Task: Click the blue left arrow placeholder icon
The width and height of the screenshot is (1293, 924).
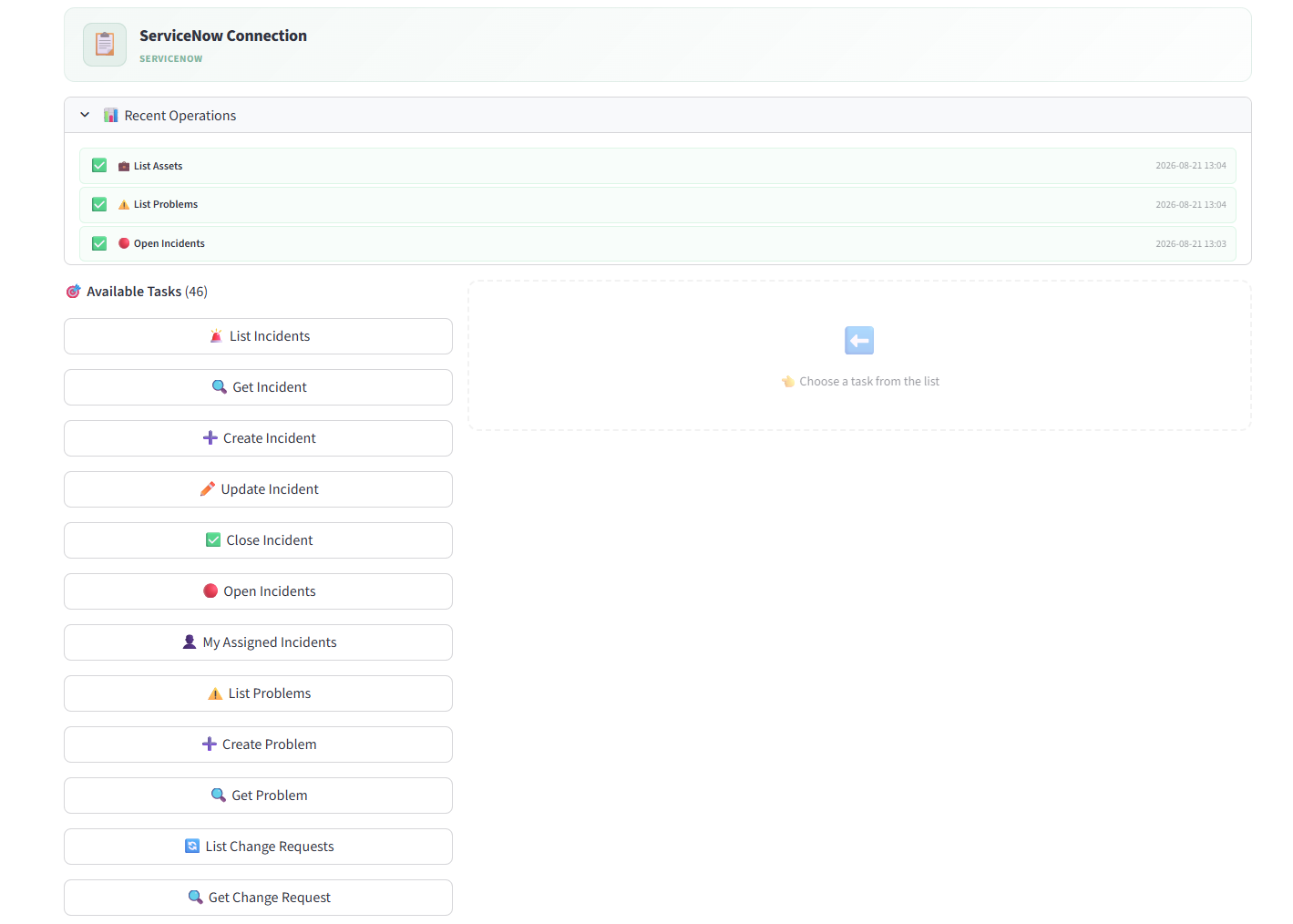Action: tap(859, 341)
